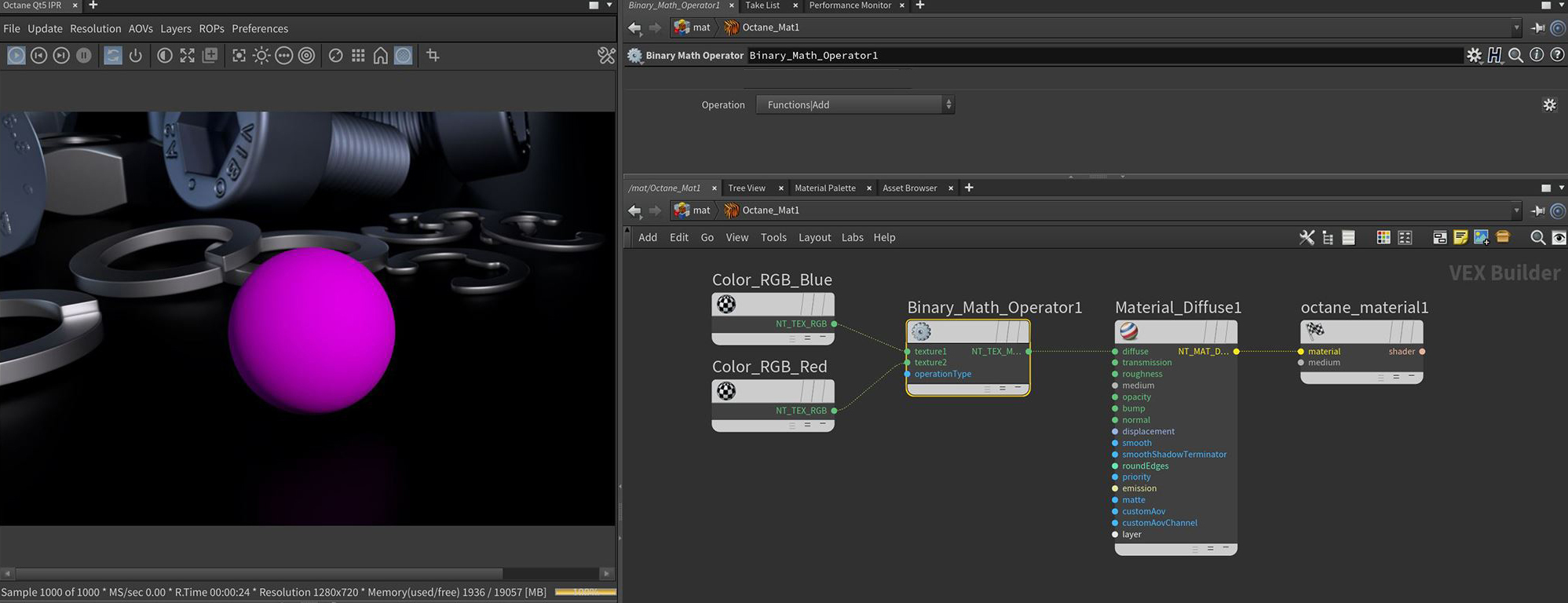
Task: Click the back arrow in network editor
Action: pyautogui.click(x=634, y=210)
